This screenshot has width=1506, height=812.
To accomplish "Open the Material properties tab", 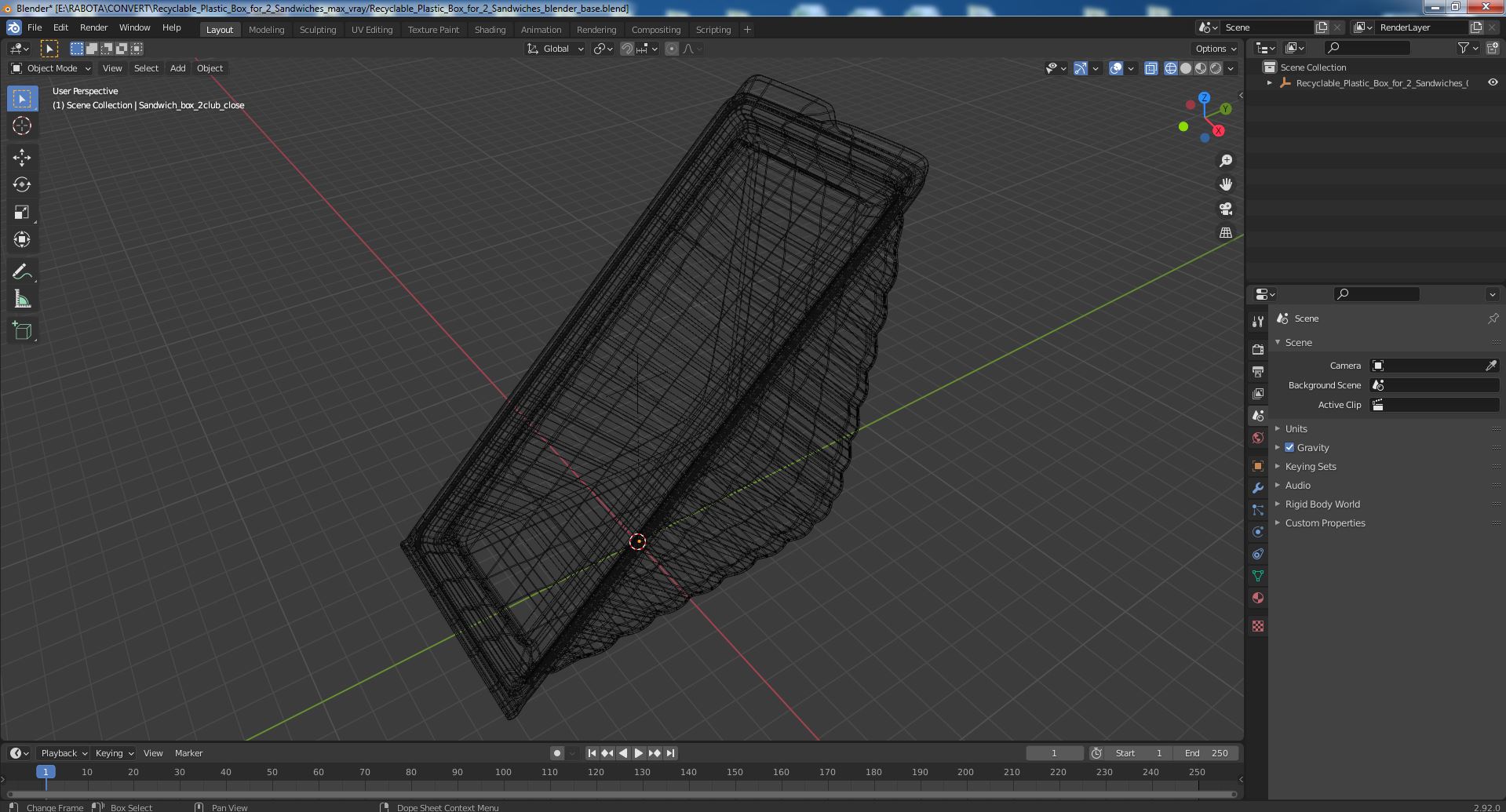I will tap(1258, 598).
